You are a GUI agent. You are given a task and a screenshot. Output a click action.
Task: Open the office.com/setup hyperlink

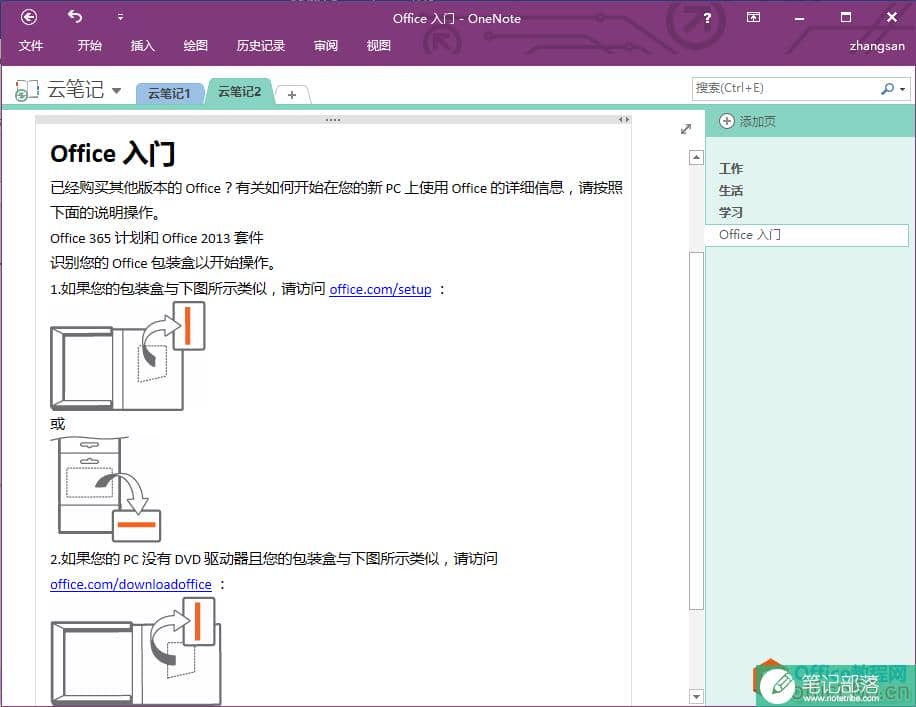[380, 289]
